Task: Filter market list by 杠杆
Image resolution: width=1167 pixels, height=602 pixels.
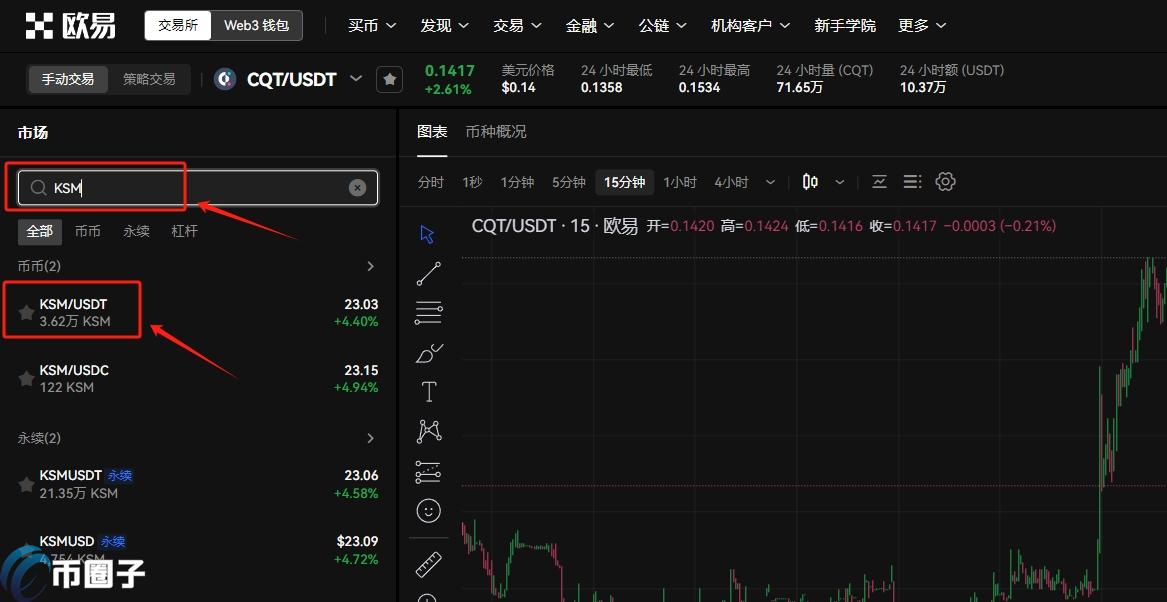Action: 184,230
